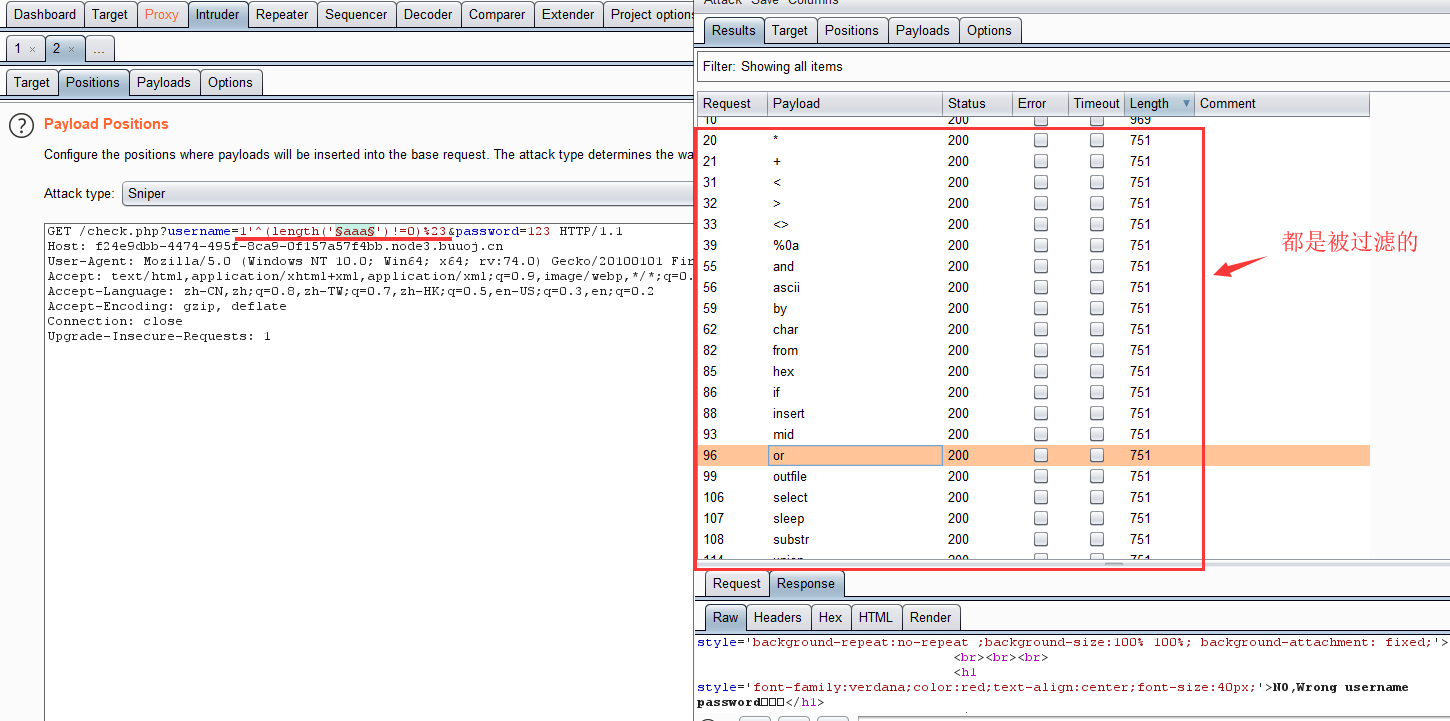Select result row with payload outfile
The image size is (1450, 721).
pyautogui.click(x=1033, y=476)
